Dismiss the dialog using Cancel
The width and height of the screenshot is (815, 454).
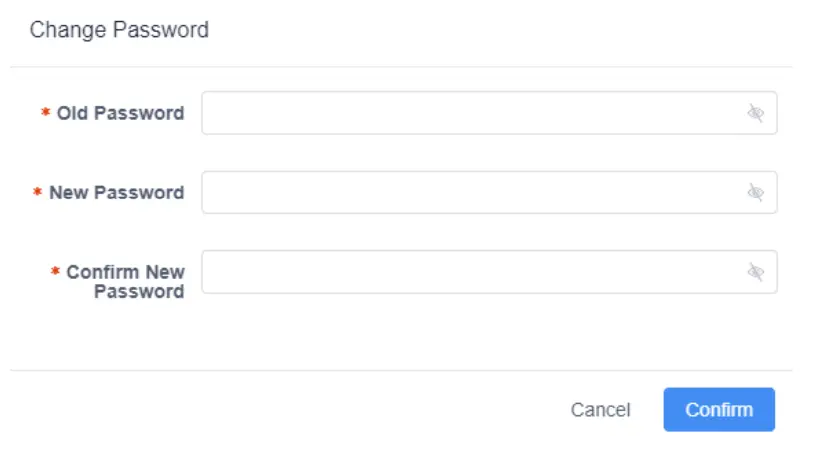[x=600, y=410]
